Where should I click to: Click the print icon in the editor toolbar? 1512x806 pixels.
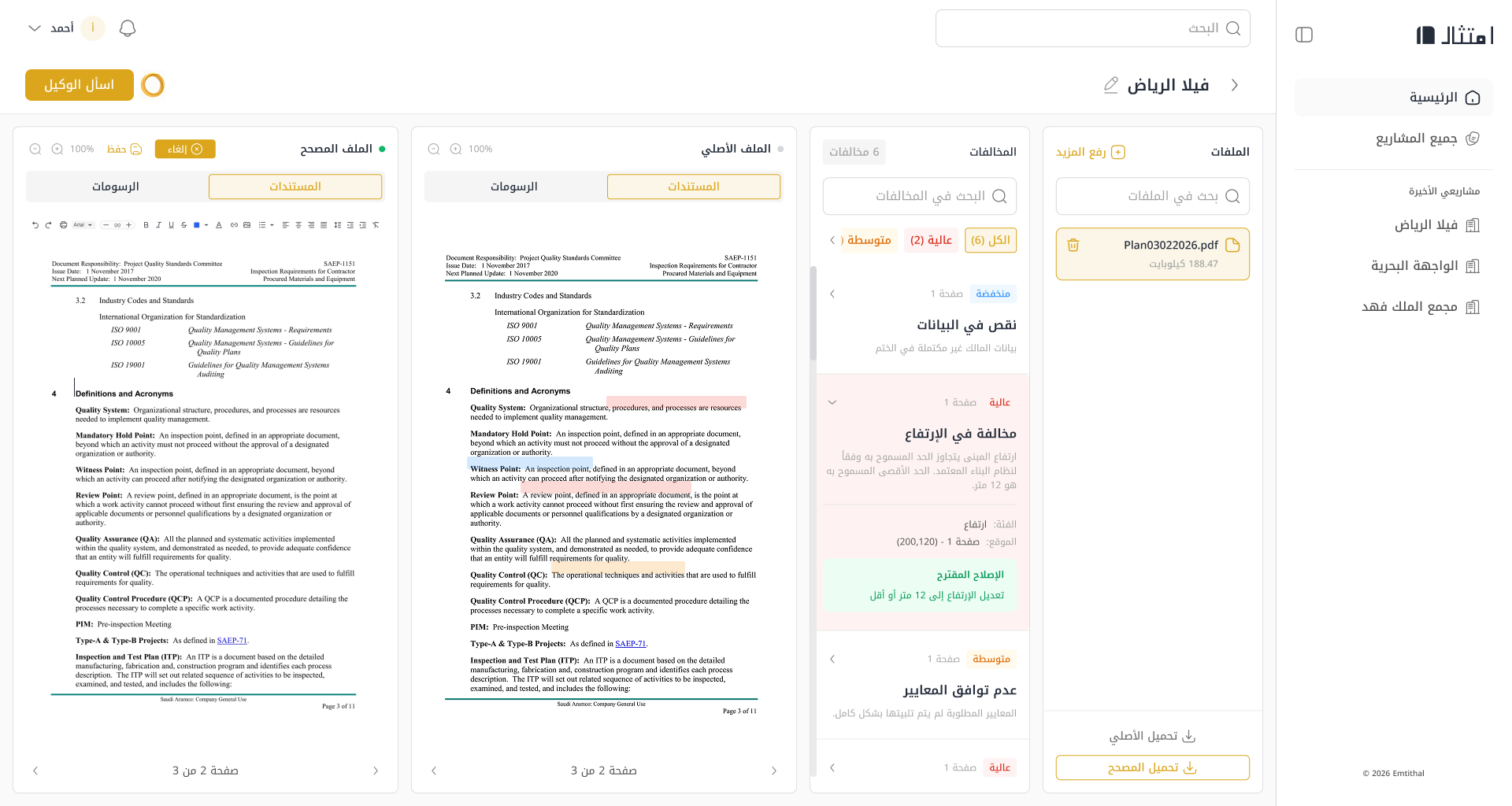pyautogui.click(x=64, y=225)
